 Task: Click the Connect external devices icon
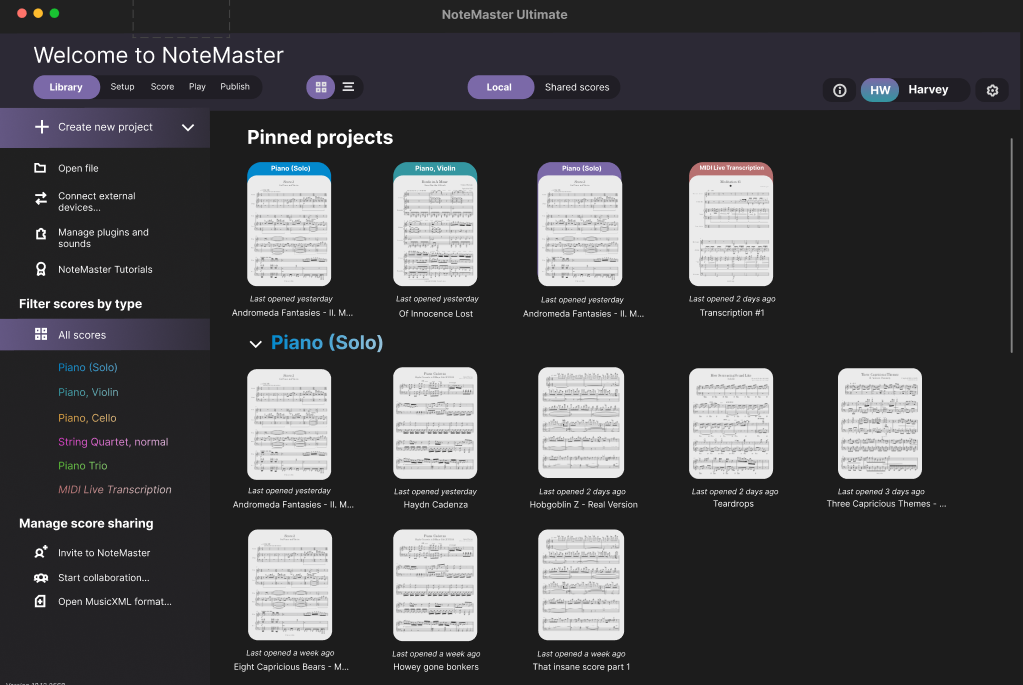pos(41,199)
